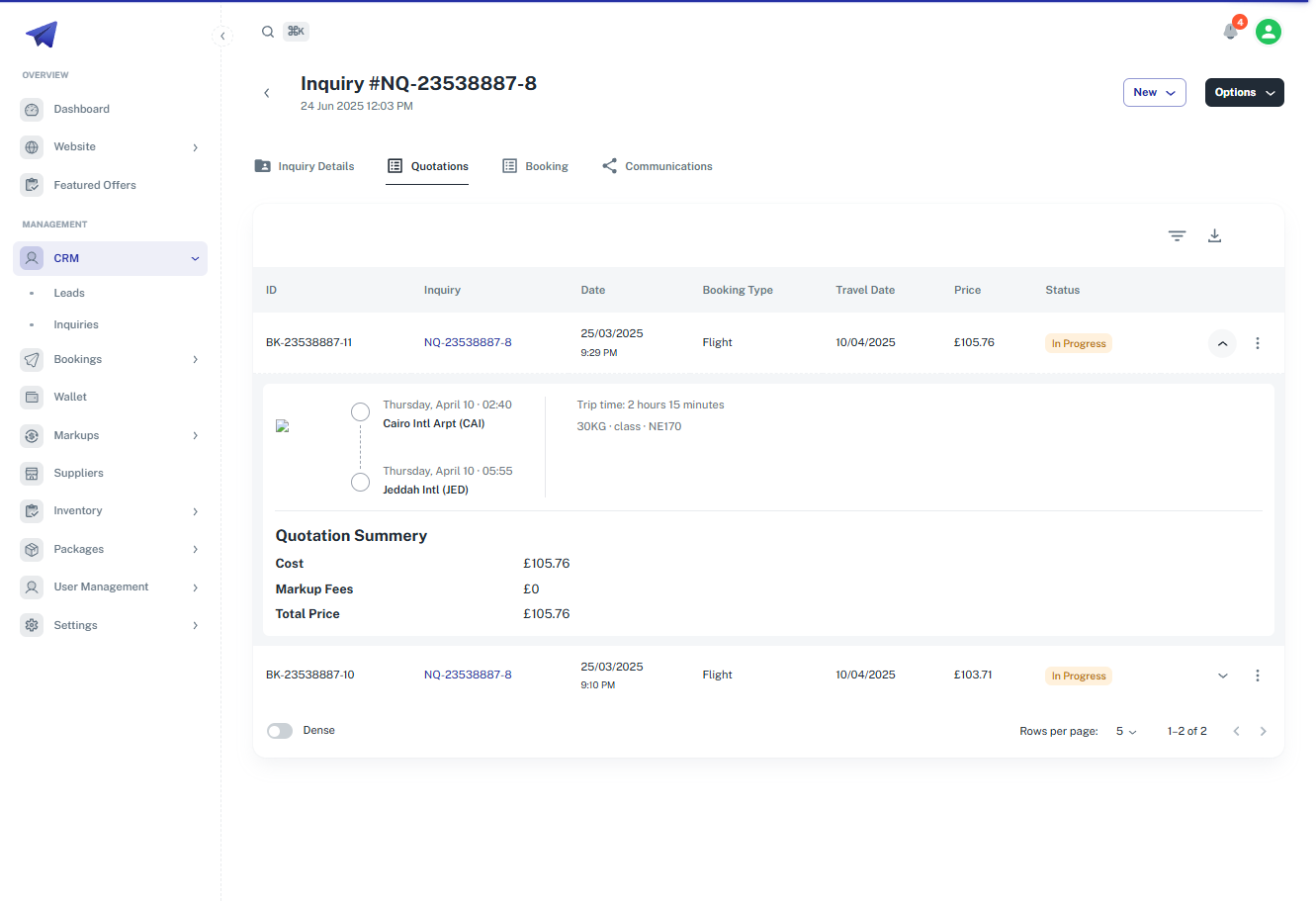The width and height of the screenshot is (1316, 901).
Task: Open Dashboard from the sidebar
Action: click(x=110, y=109)
